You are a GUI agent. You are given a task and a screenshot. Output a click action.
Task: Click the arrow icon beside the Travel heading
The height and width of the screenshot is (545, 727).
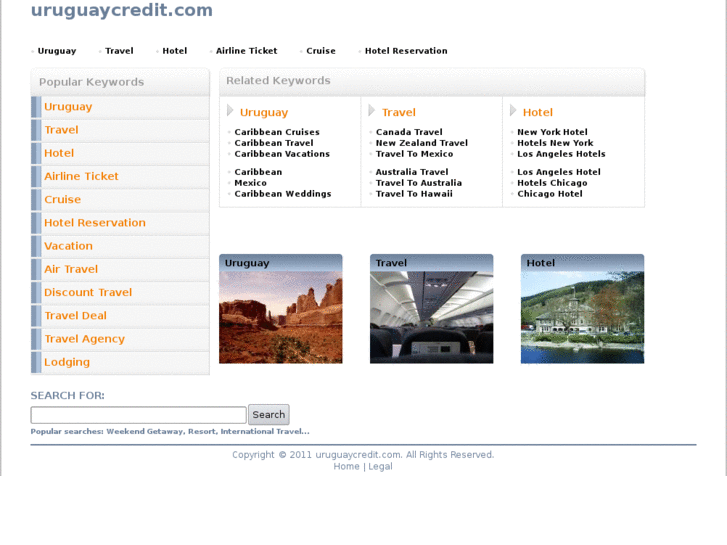[x=371, y=111]
